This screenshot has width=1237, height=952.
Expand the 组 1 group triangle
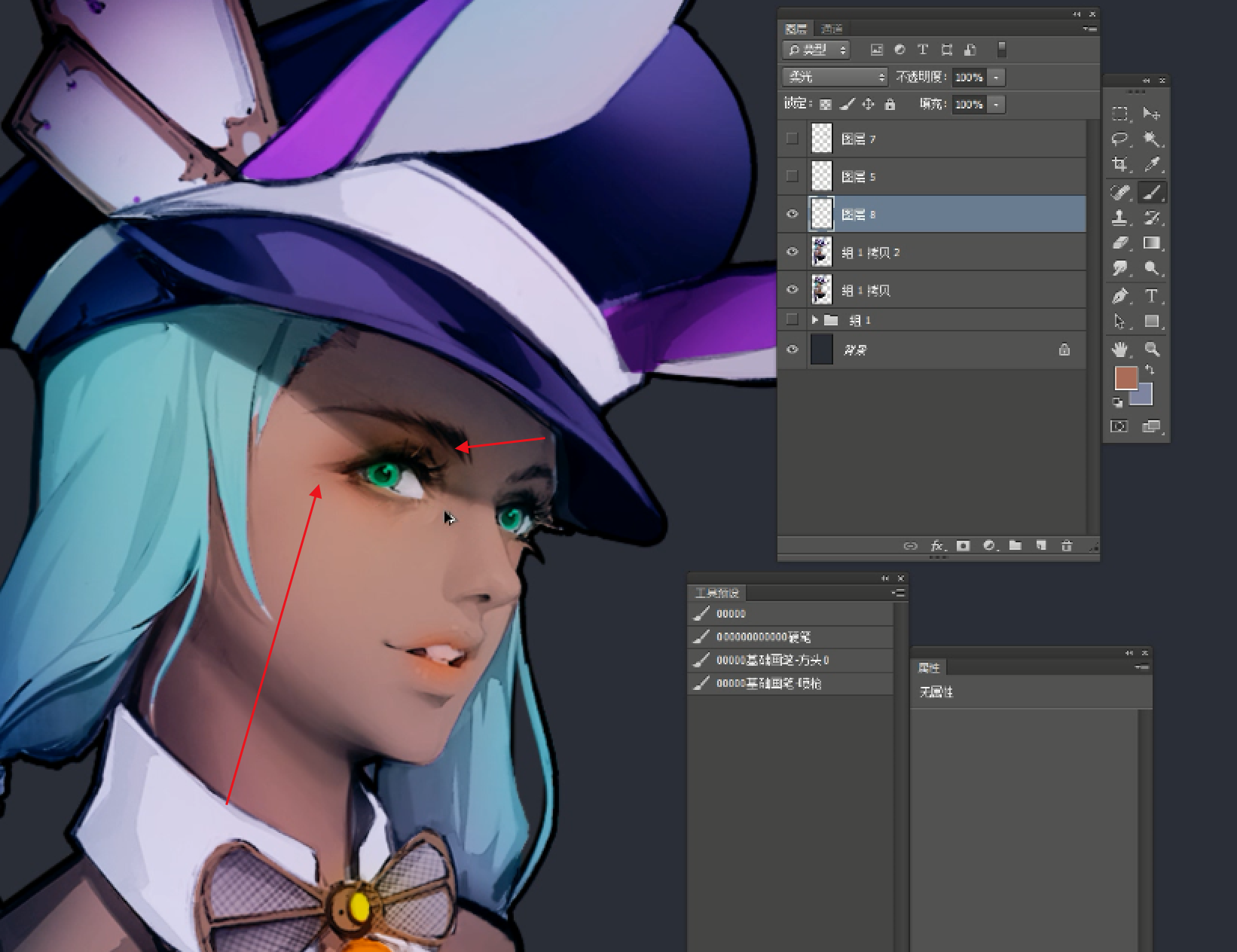[x=814, y=320]
